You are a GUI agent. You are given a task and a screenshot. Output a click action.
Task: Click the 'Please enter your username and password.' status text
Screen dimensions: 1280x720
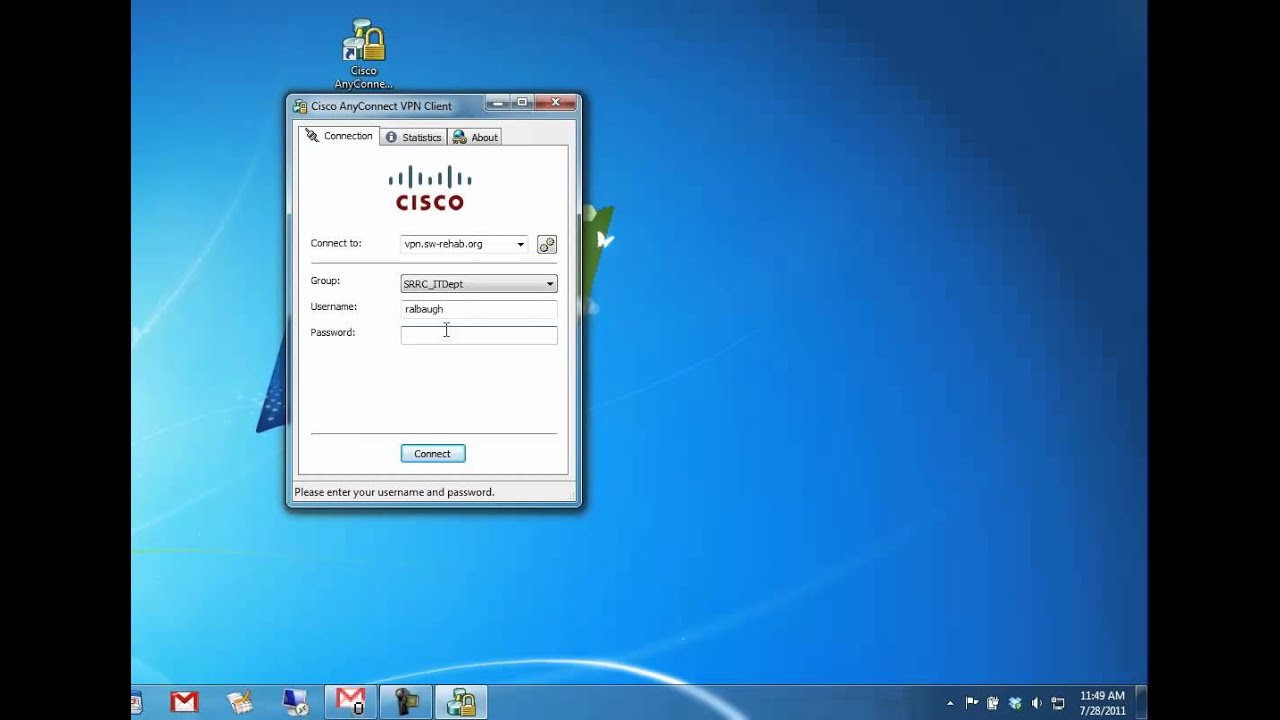394,492
